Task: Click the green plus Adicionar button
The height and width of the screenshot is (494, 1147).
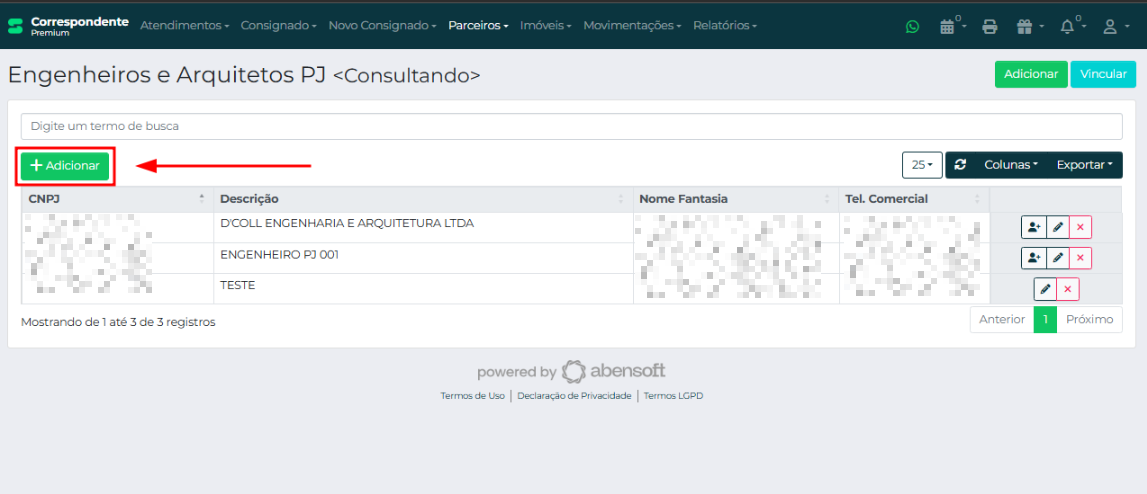Action: [65, 166]
